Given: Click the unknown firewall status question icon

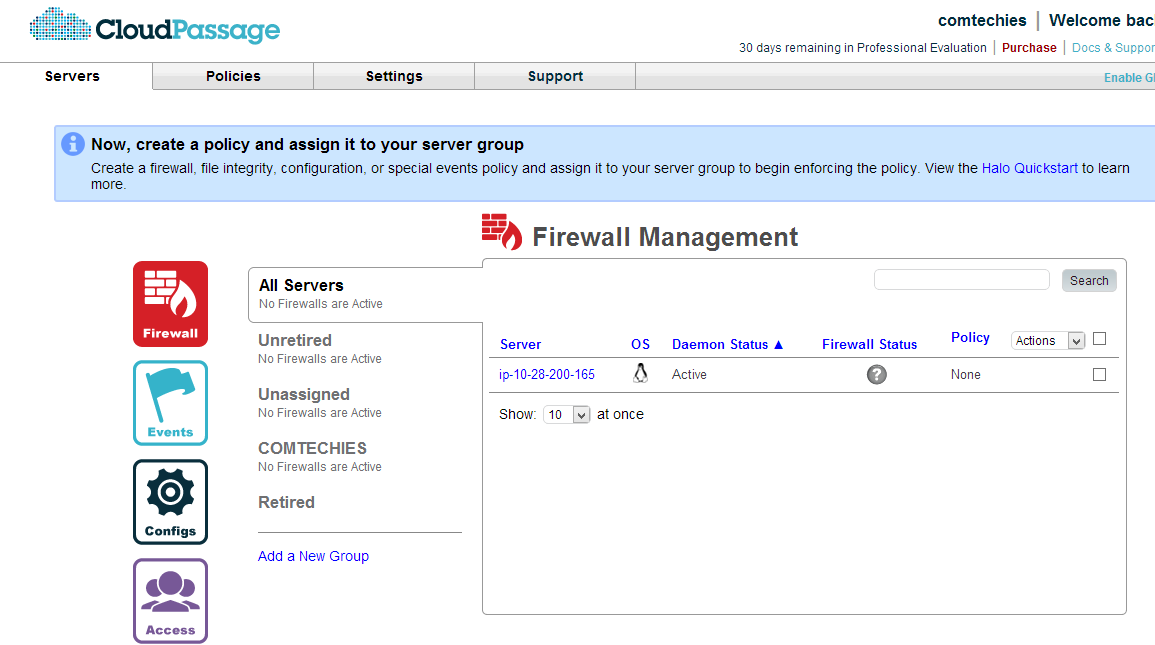Looking at the screenshot, I should 876,374.
